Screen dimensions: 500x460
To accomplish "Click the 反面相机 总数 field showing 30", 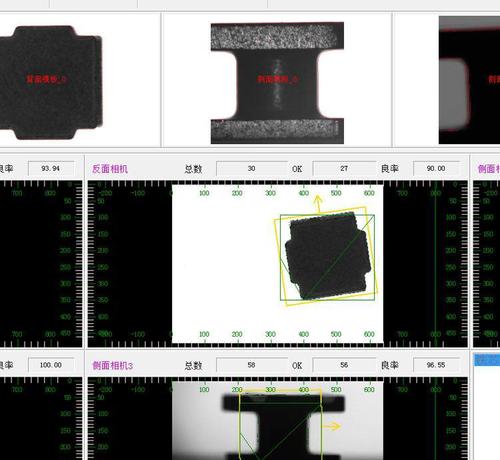I will click(252, 168).
